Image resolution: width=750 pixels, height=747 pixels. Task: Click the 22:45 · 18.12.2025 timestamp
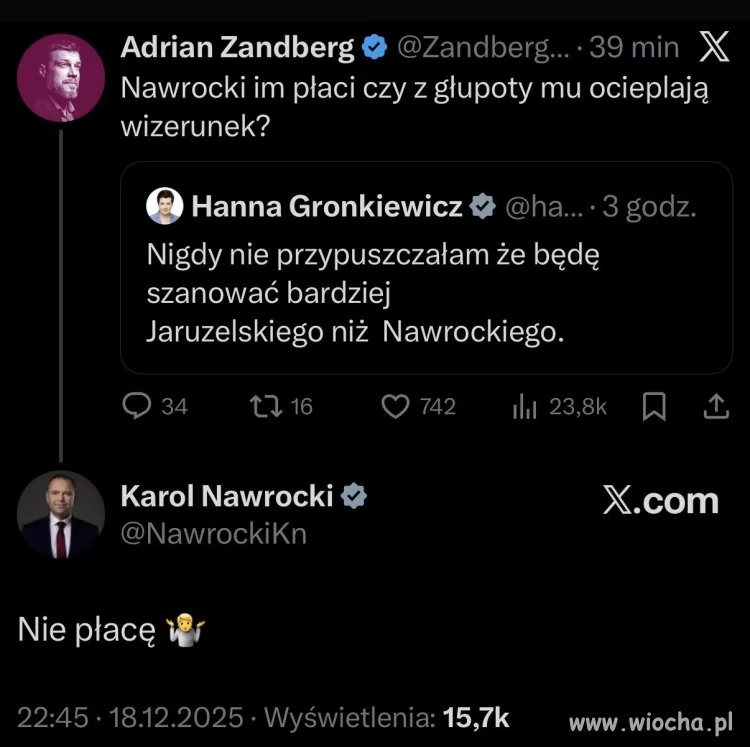tap(131, 717)
